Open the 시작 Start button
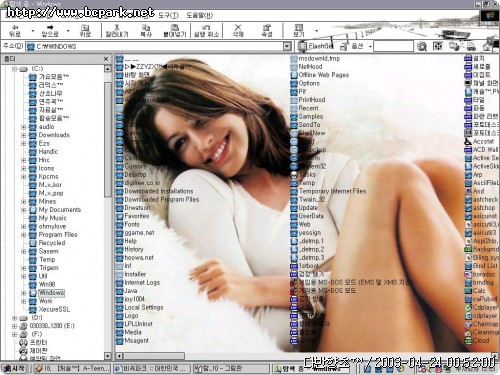The height and width of the screenshot is (375, 500). click(x=14, y=369)
